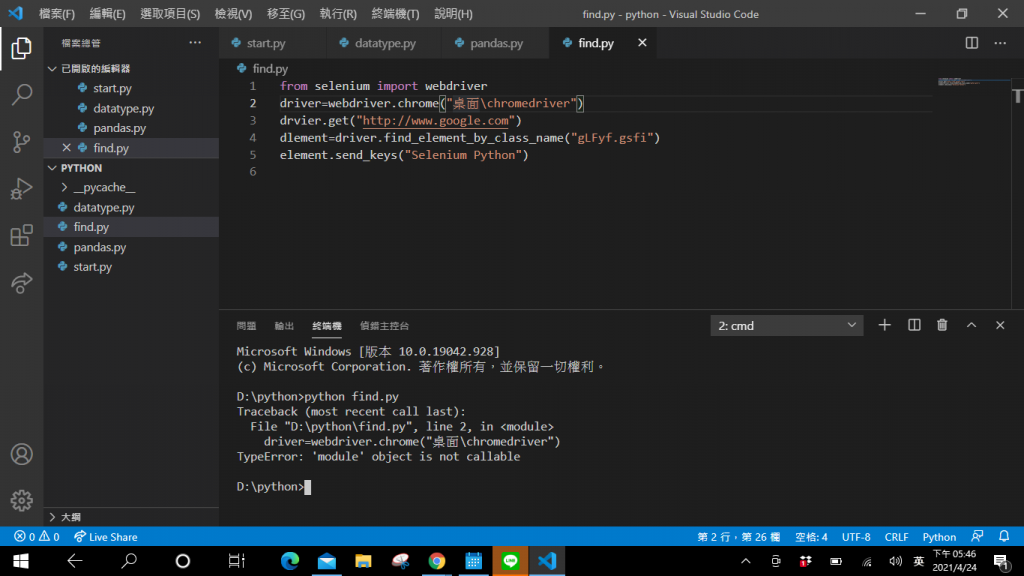1024x576 pixels.
Task: Open the 檢視(V) menu
Action: (233, 14)
